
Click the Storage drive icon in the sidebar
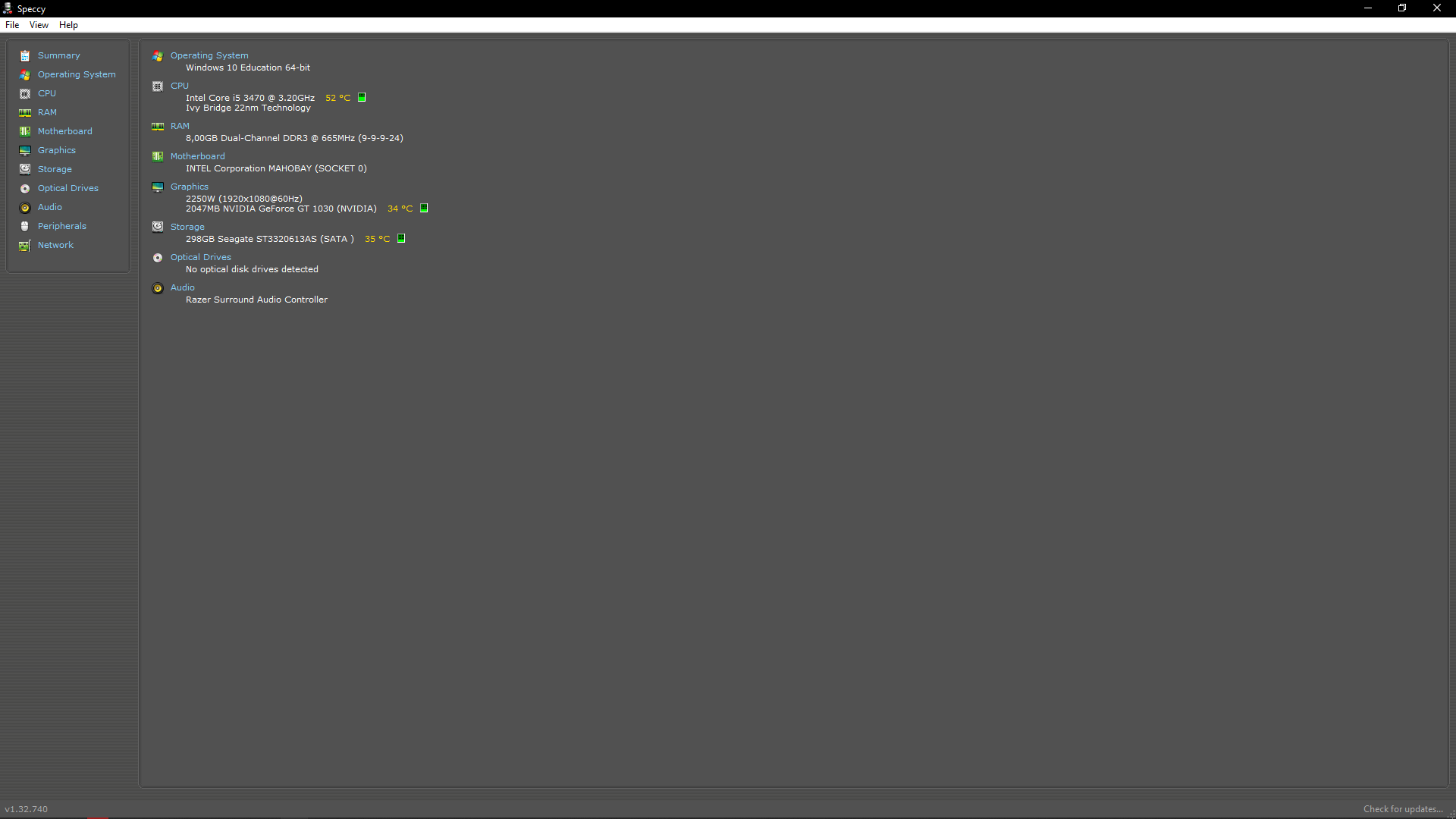25,170
